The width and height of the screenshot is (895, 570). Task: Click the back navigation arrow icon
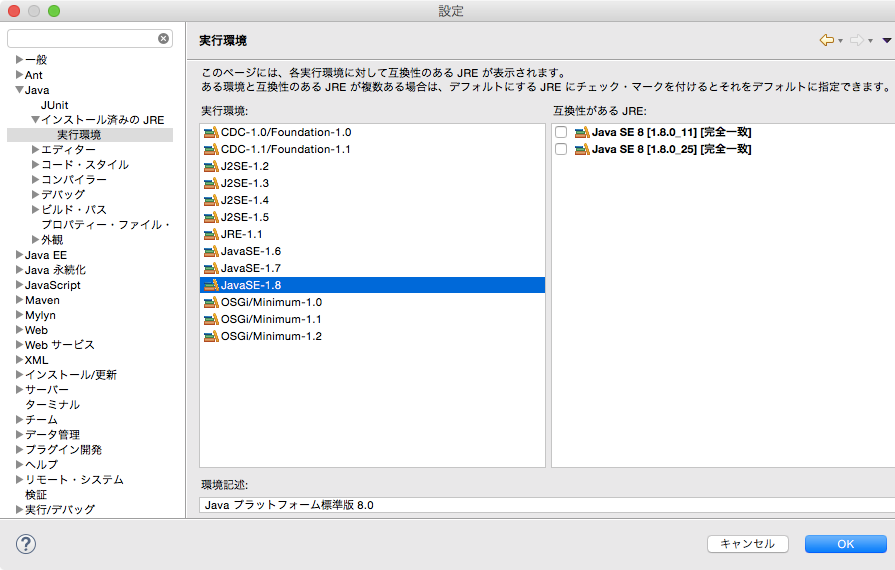click(x=826, y=40)
